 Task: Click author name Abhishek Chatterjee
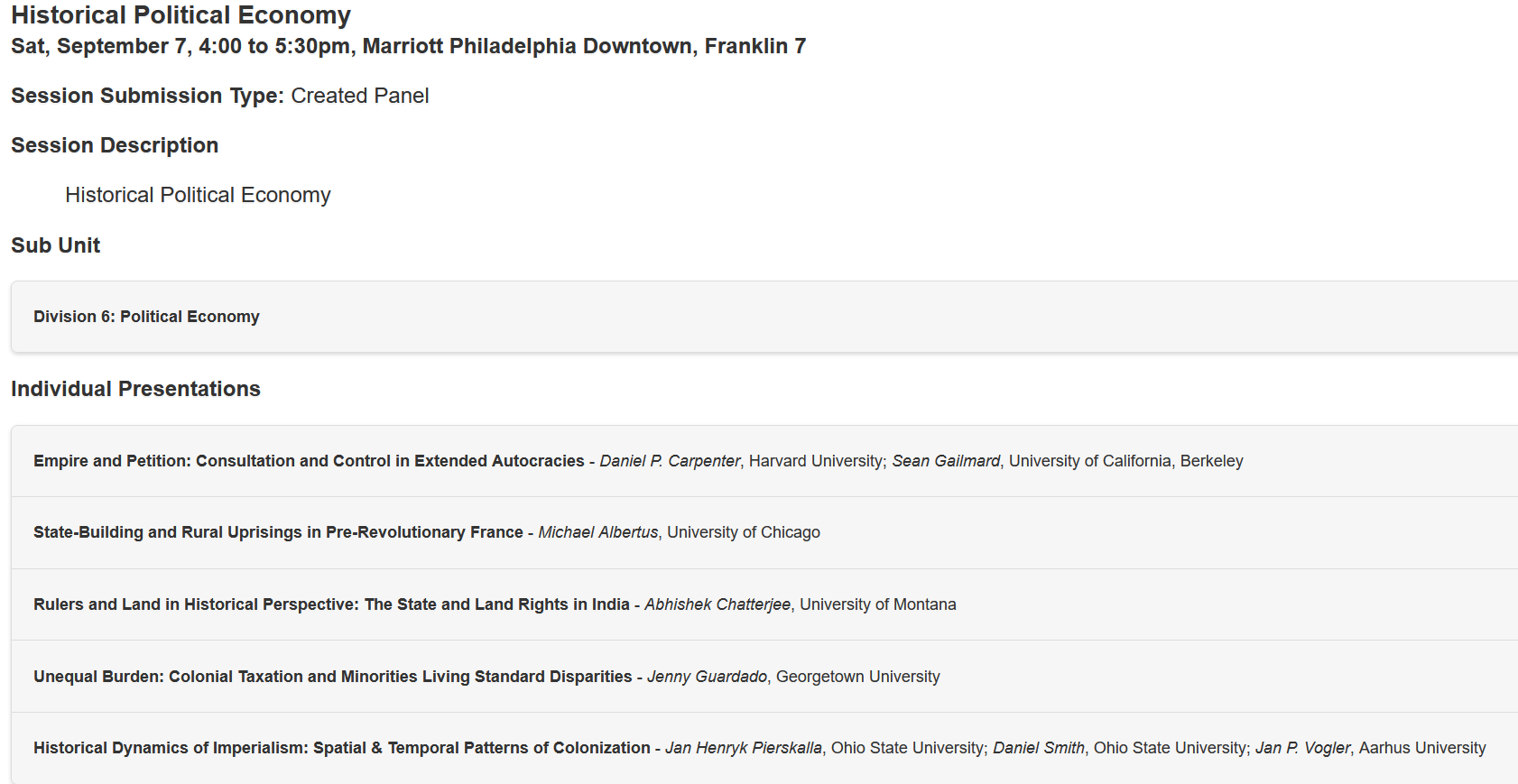pos(717,604)
